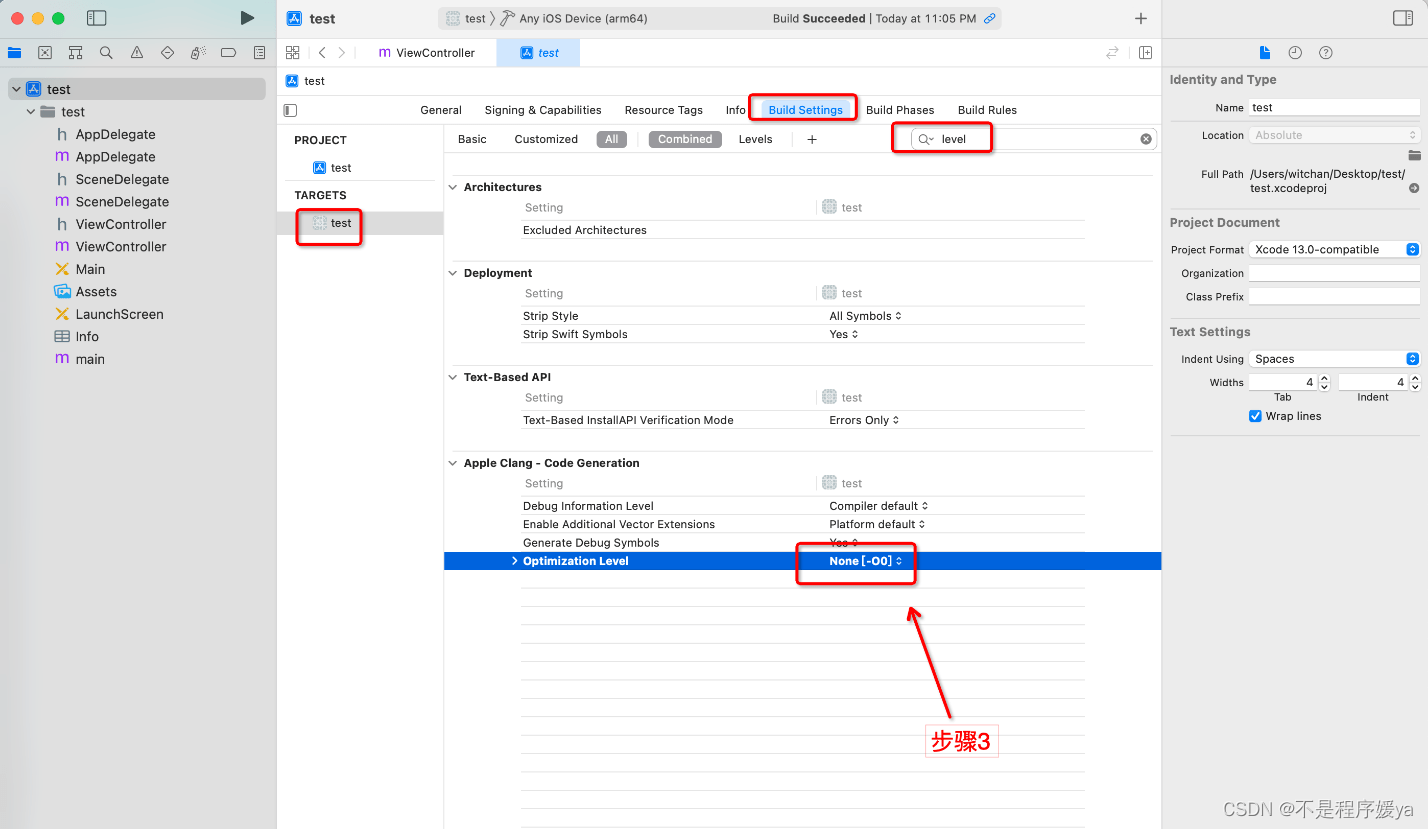
Task: Clear the build settings search field
Action: pos(1146,139)
